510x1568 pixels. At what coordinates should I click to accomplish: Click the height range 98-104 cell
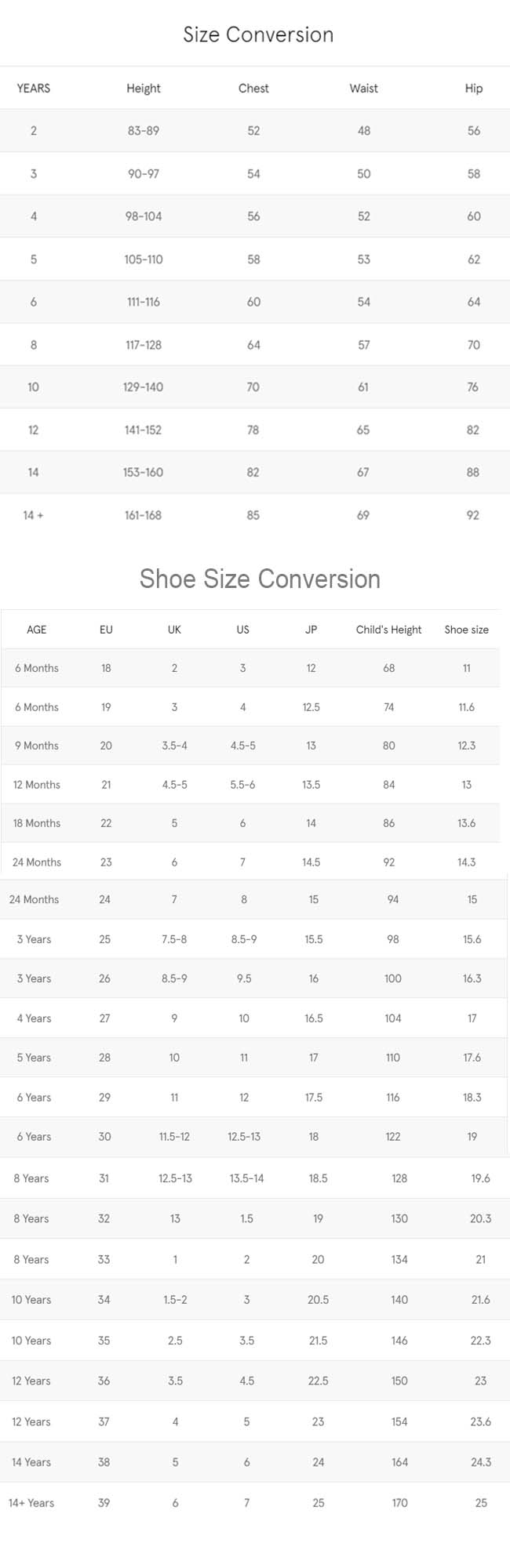point(144,216)
